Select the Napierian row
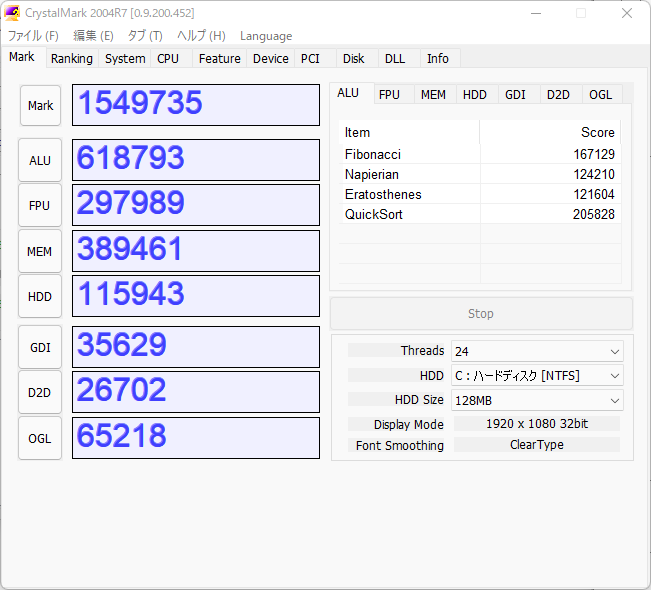The height and width of the screenshot is (590, 651). [x=480, y=174]
